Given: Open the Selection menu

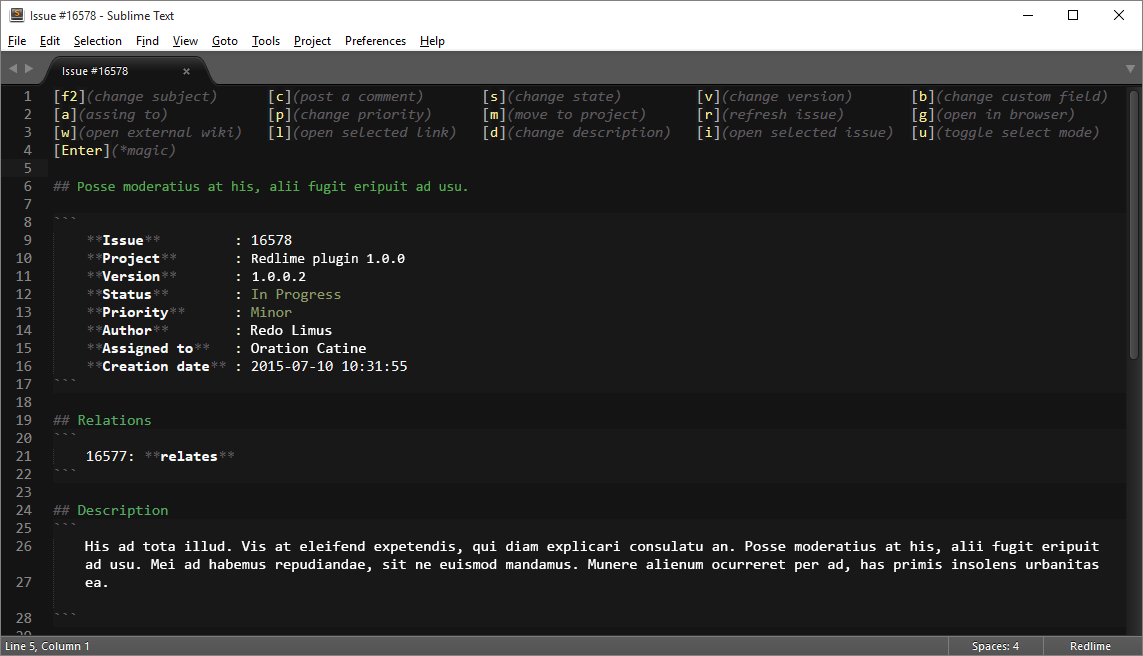Looking at the screenshot, I should click(98, 41).
